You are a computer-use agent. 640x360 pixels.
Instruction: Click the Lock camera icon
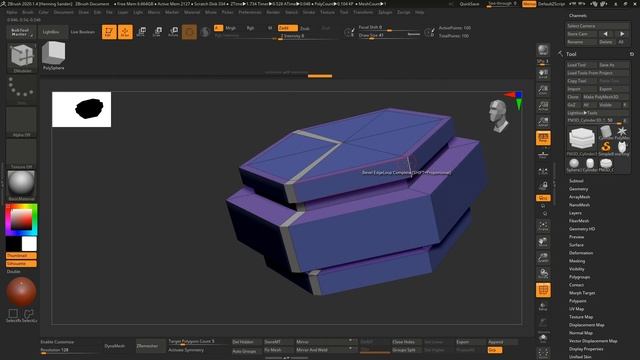pyautogui.click(x=543, y=186)
